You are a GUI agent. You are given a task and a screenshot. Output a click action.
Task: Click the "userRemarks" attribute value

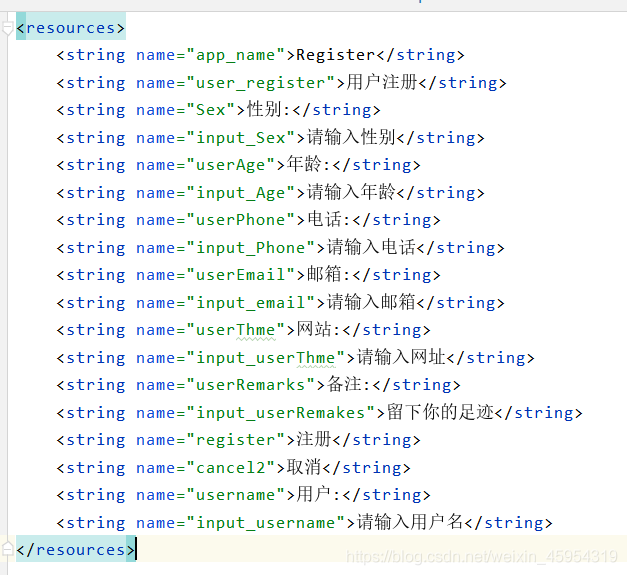click(x=251, y=385)
